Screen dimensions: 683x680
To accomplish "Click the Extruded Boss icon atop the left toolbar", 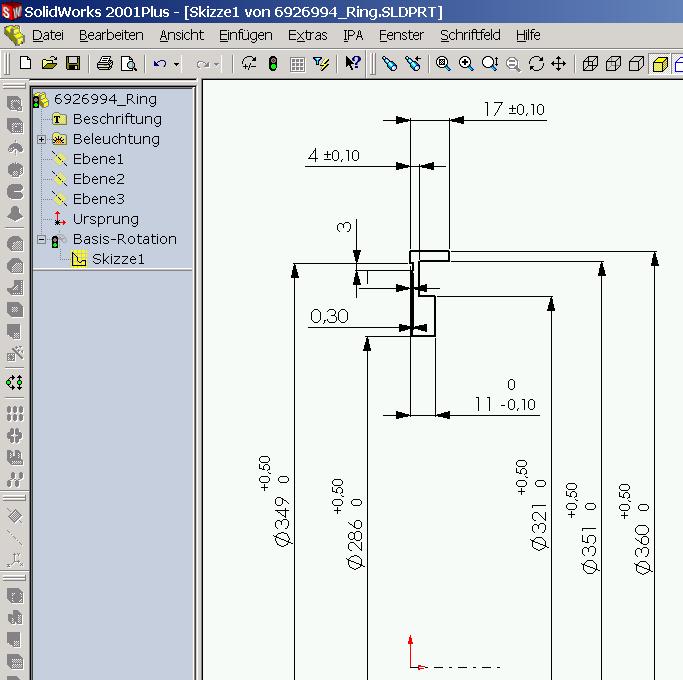I will pyautogui.click(x=15, y=104).
